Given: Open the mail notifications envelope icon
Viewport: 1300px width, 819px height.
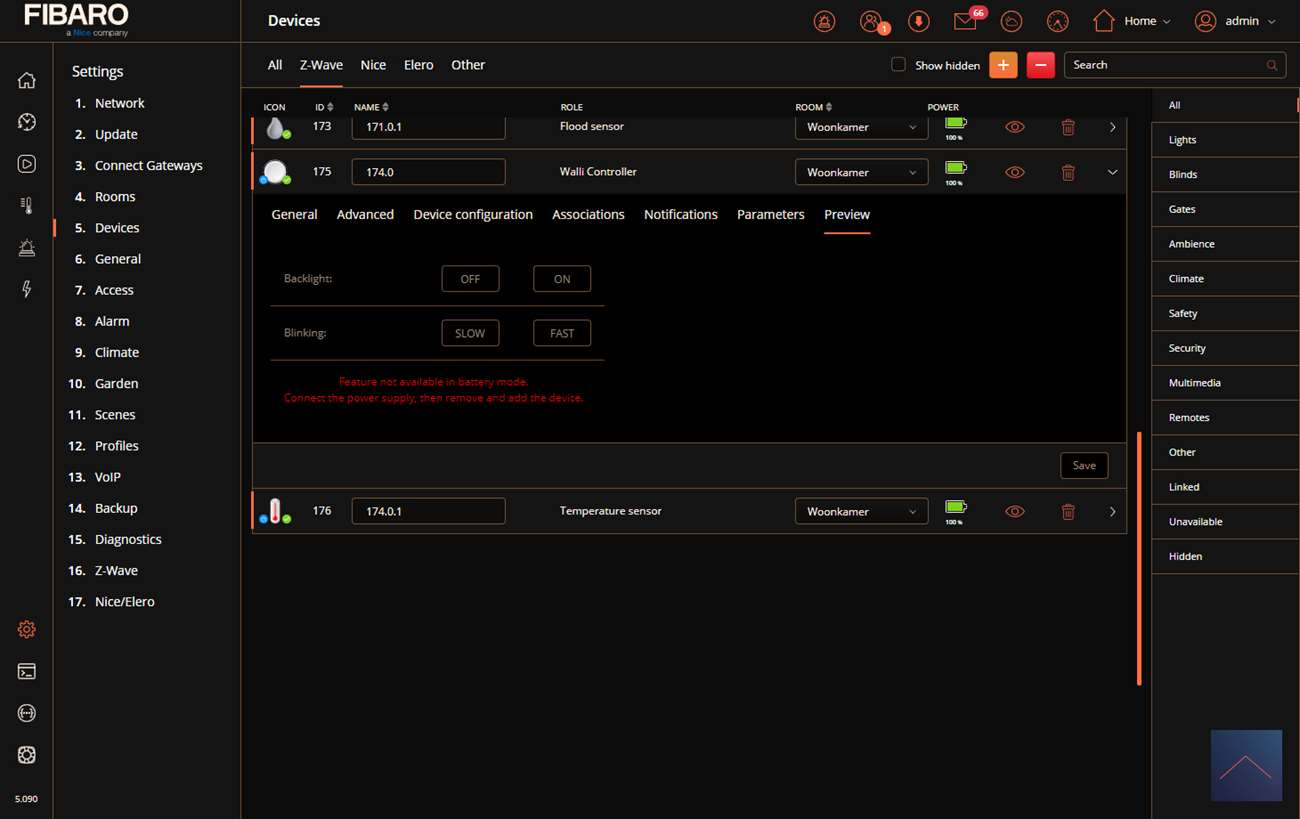Looking at the screenshot, I should click(x=964, y=21).
